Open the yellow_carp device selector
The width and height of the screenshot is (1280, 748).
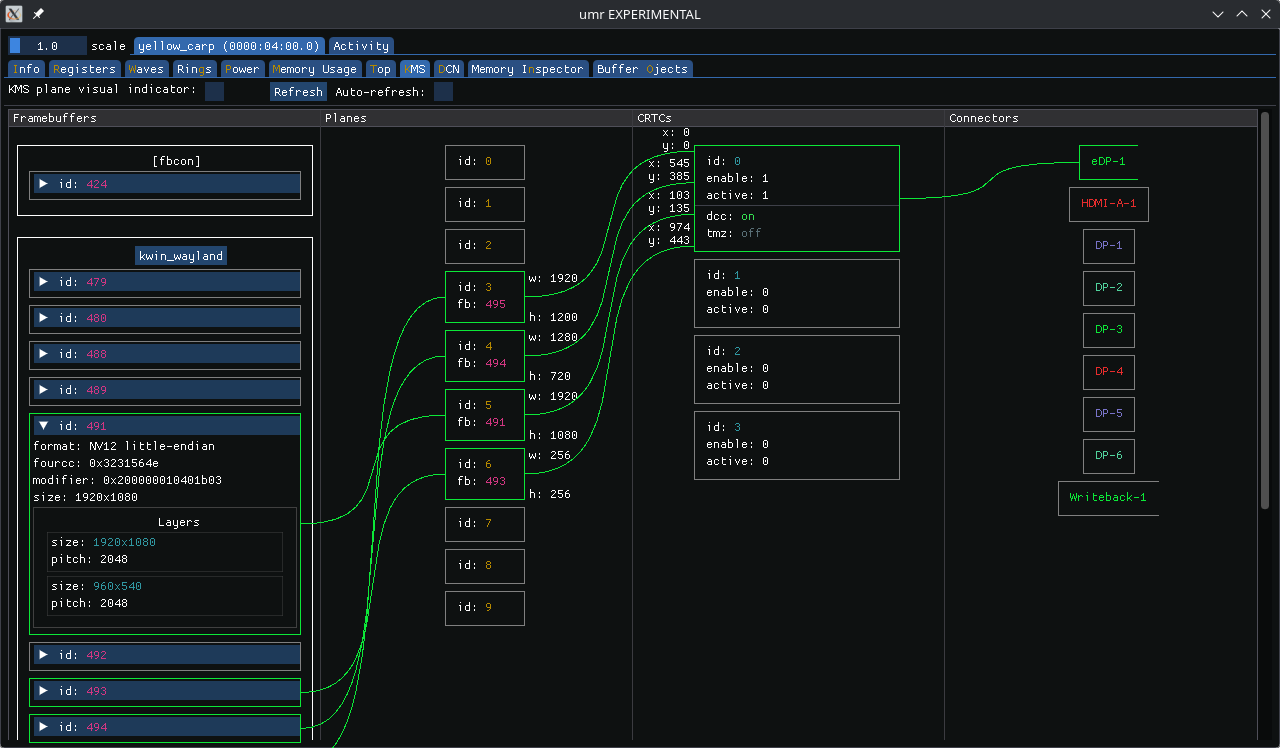pyautogui.click(x=229, y=45)
